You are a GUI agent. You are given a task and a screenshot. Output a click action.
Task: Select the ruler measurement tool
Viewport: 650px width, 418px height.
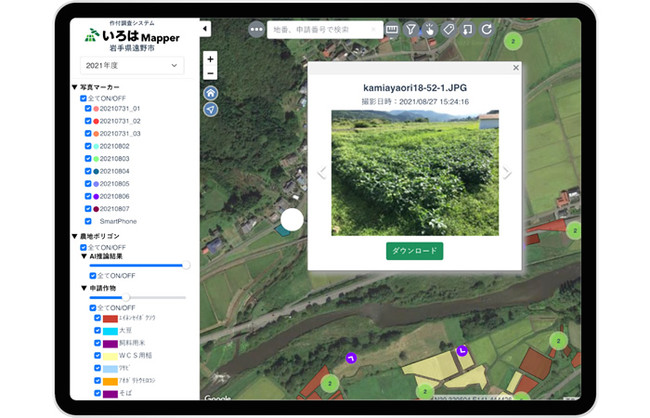click(392, 29)
